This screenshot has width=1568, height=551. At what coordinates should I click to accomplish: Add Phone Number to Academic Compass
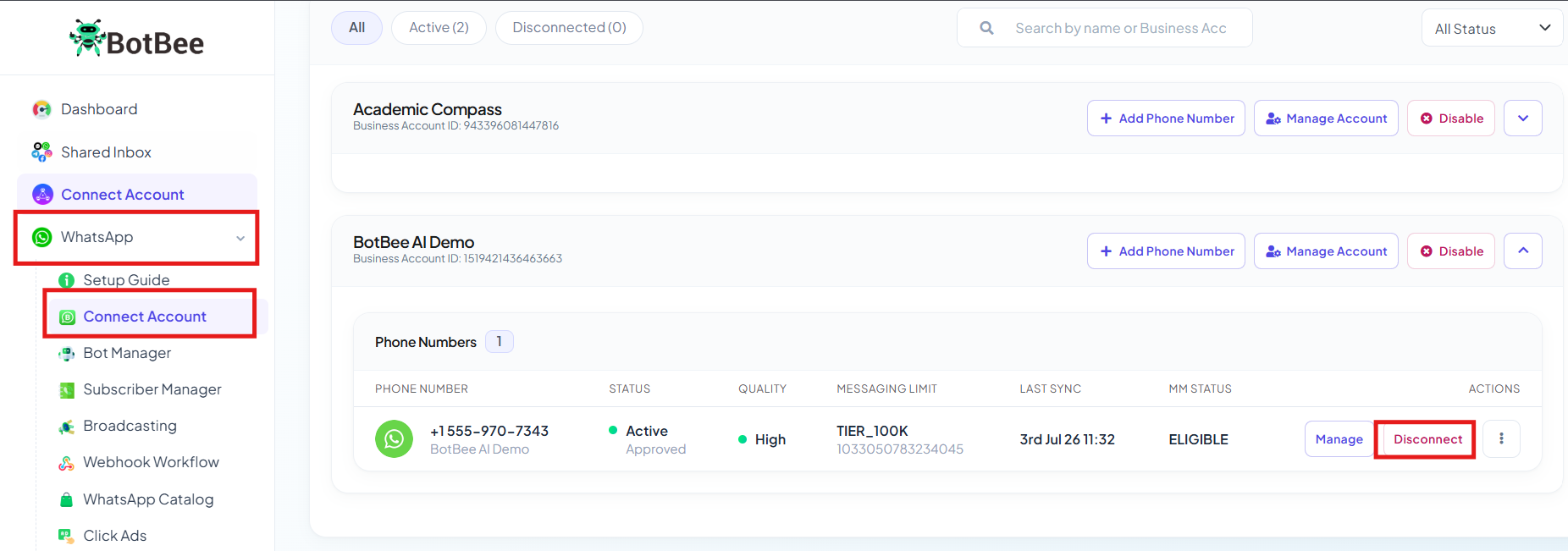[1166, 118]
